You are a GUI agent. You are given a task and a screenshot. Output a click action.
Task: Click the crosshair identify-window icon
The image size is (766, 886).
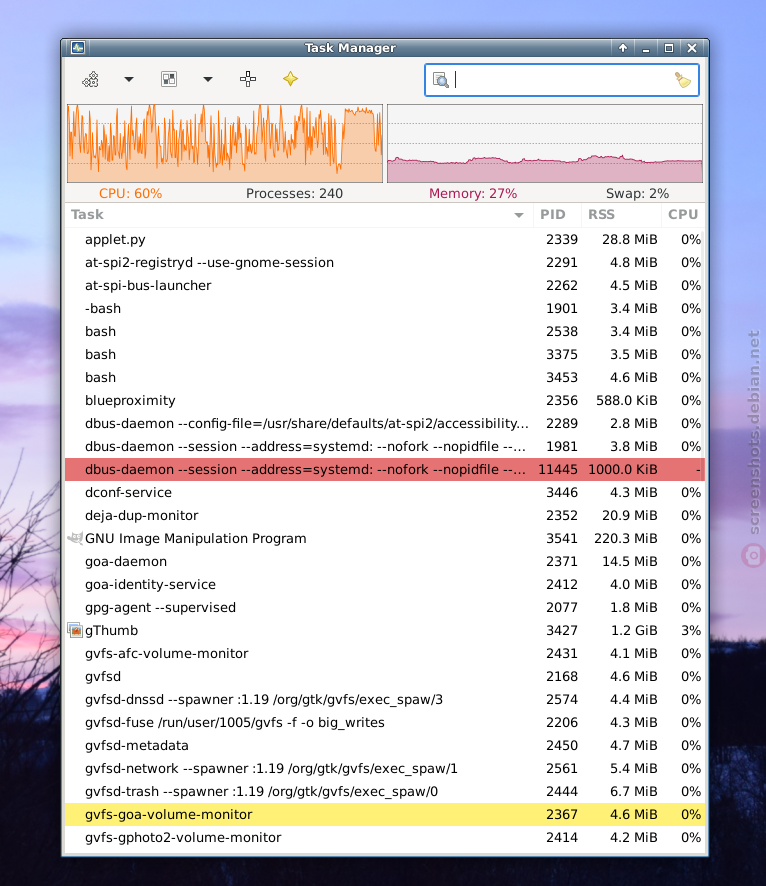tap(248, 79)
